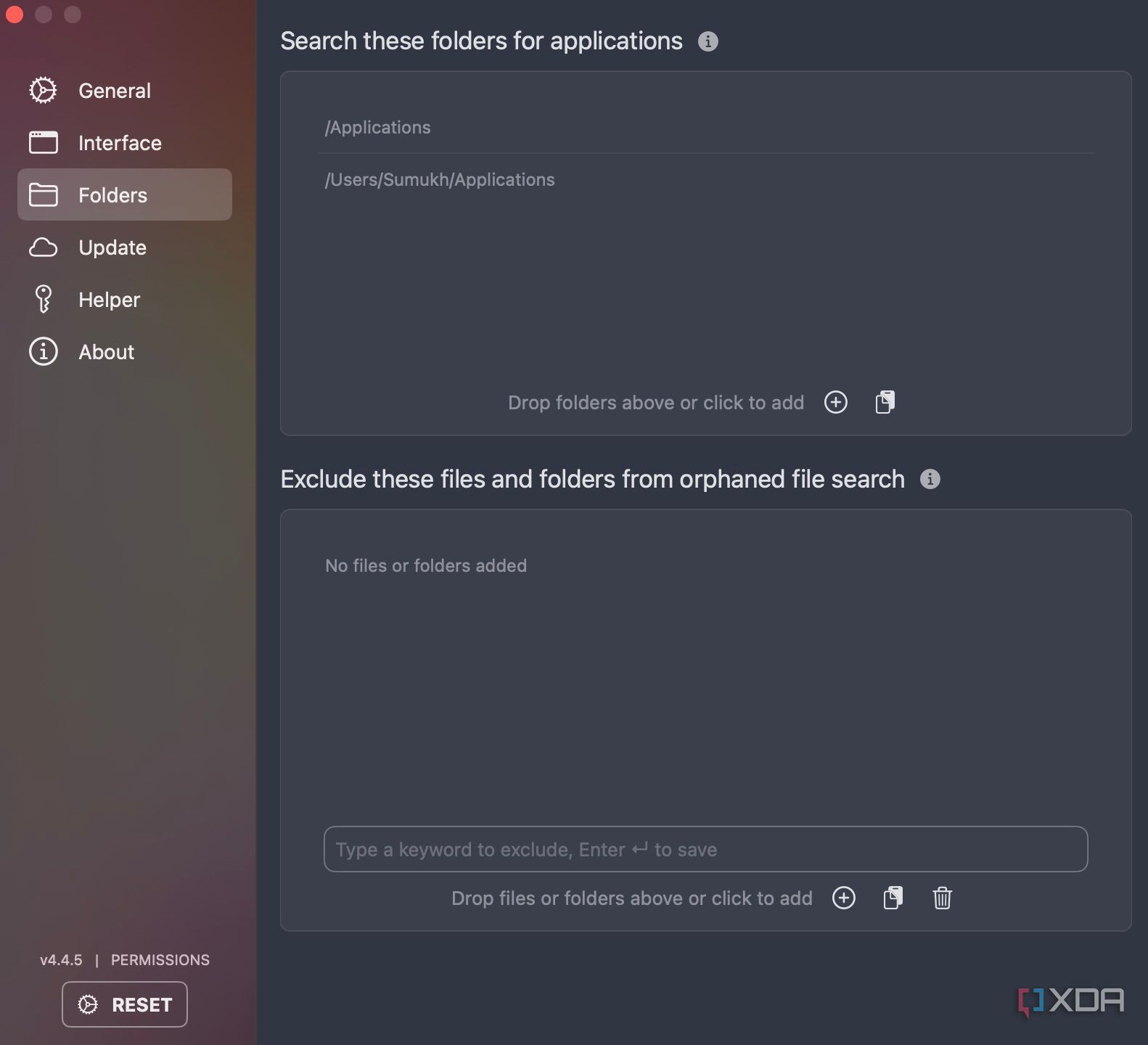Open the PERMISSIONS link

click(160, 960)
